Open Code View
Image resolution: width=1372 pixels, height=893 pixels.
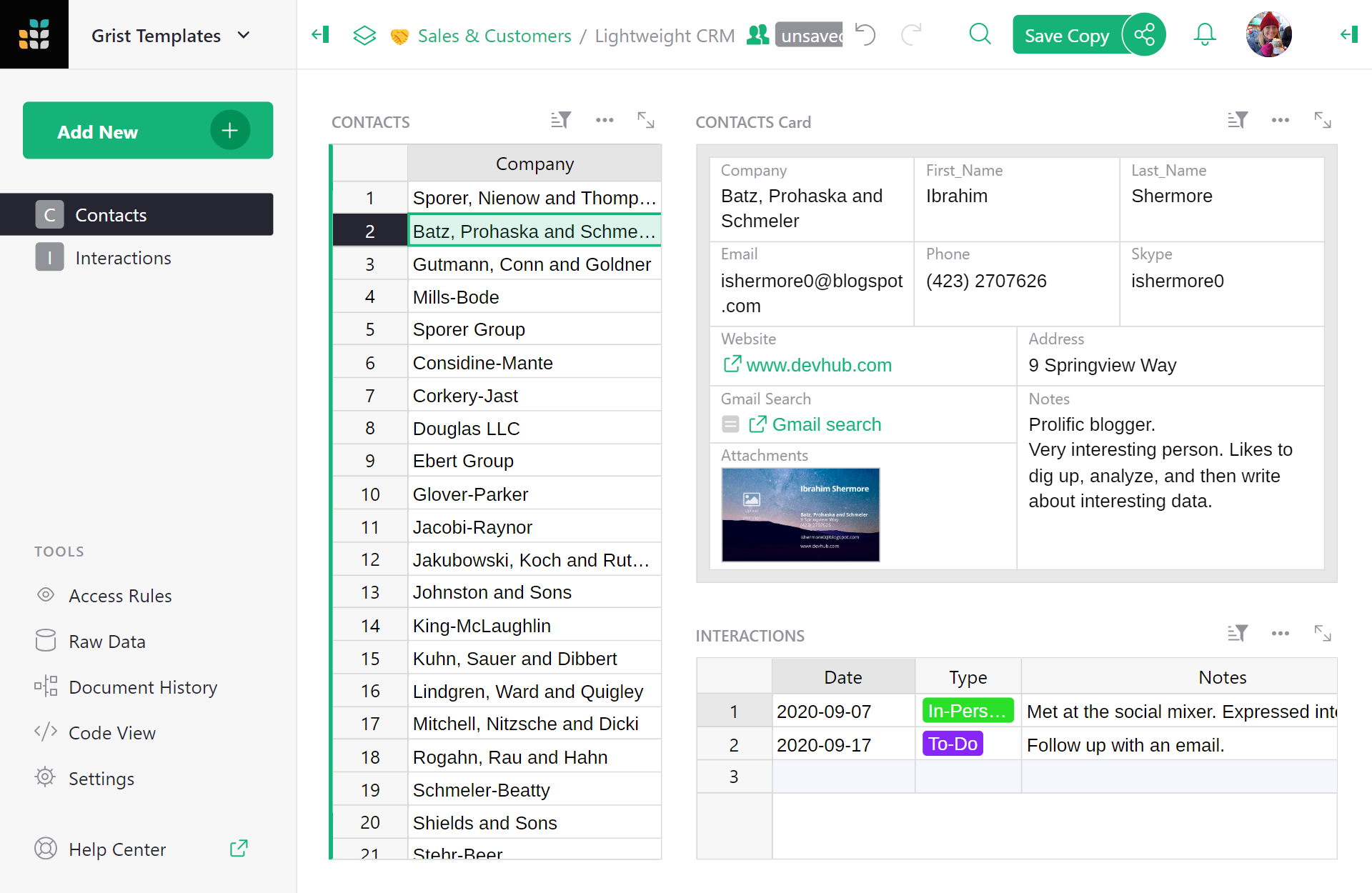click(95, 733)
